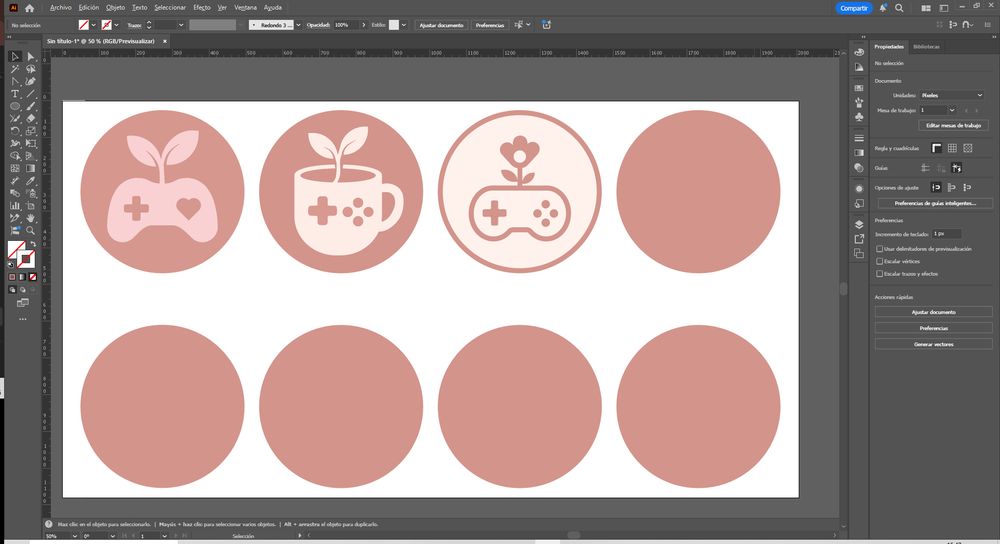Select the Hand tool
Viewport: 1000px width, 544px height.
30,218
